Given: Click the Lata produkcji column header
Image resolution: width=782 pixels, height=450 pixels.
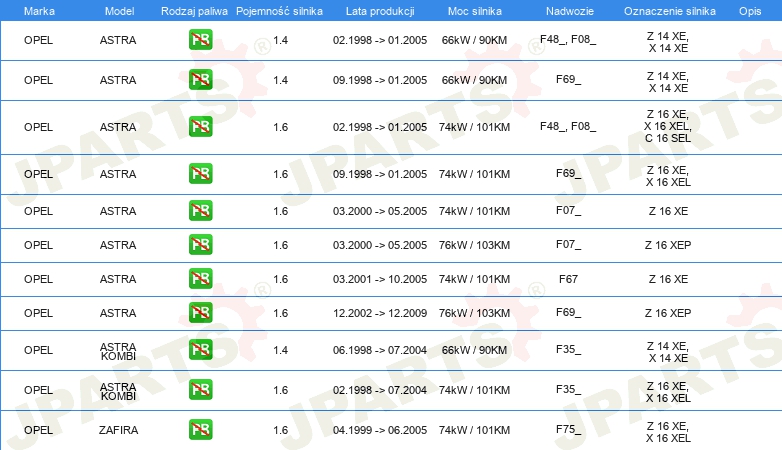Looking at the screenshot, I should click(x=380, y=11).
